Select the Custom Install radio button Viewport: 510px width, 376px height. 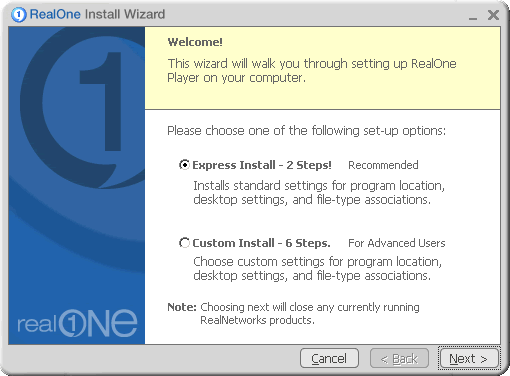(184, 243)
